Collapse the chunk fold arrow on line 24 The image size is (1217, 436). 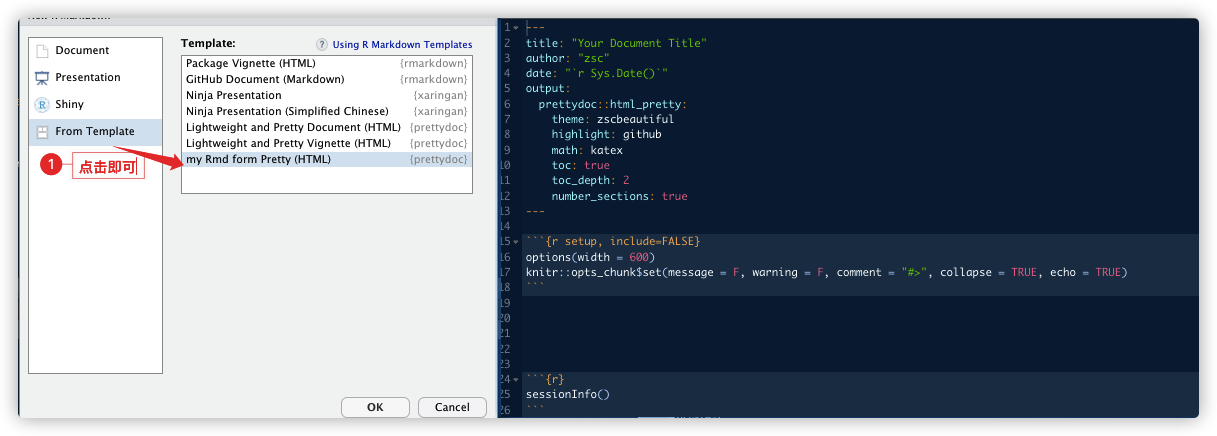pyautogui.click(x=516, y=380)
